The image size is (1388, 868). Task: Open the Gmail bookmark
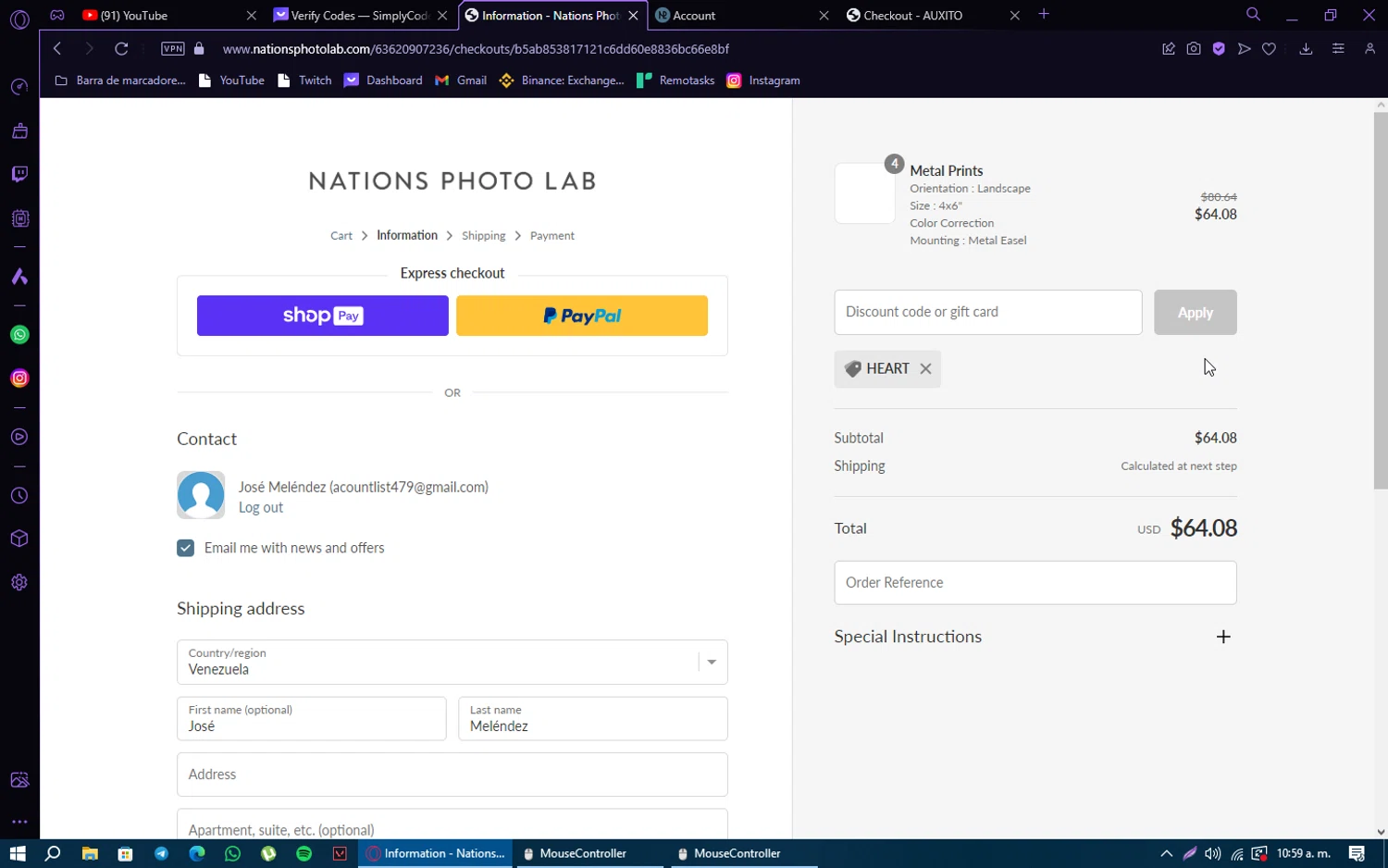click(461, 81)
